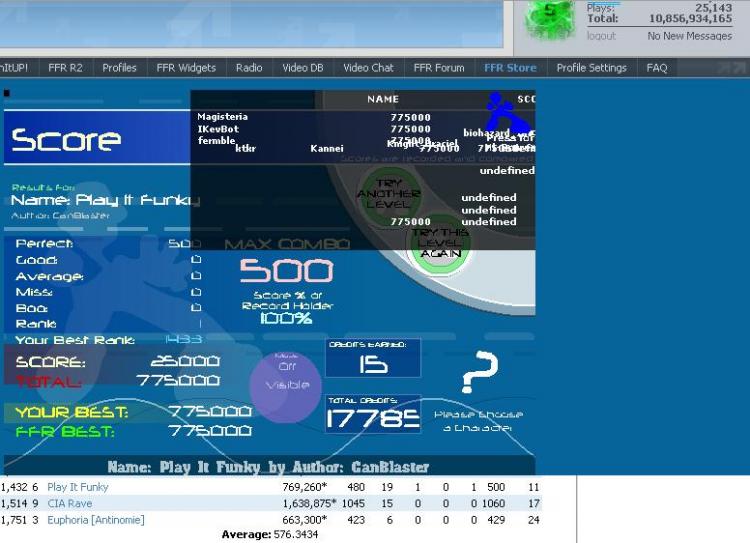Go to the FFR Forum tab
This screenshot has height=543, width=750.
[x=439, y=68]
